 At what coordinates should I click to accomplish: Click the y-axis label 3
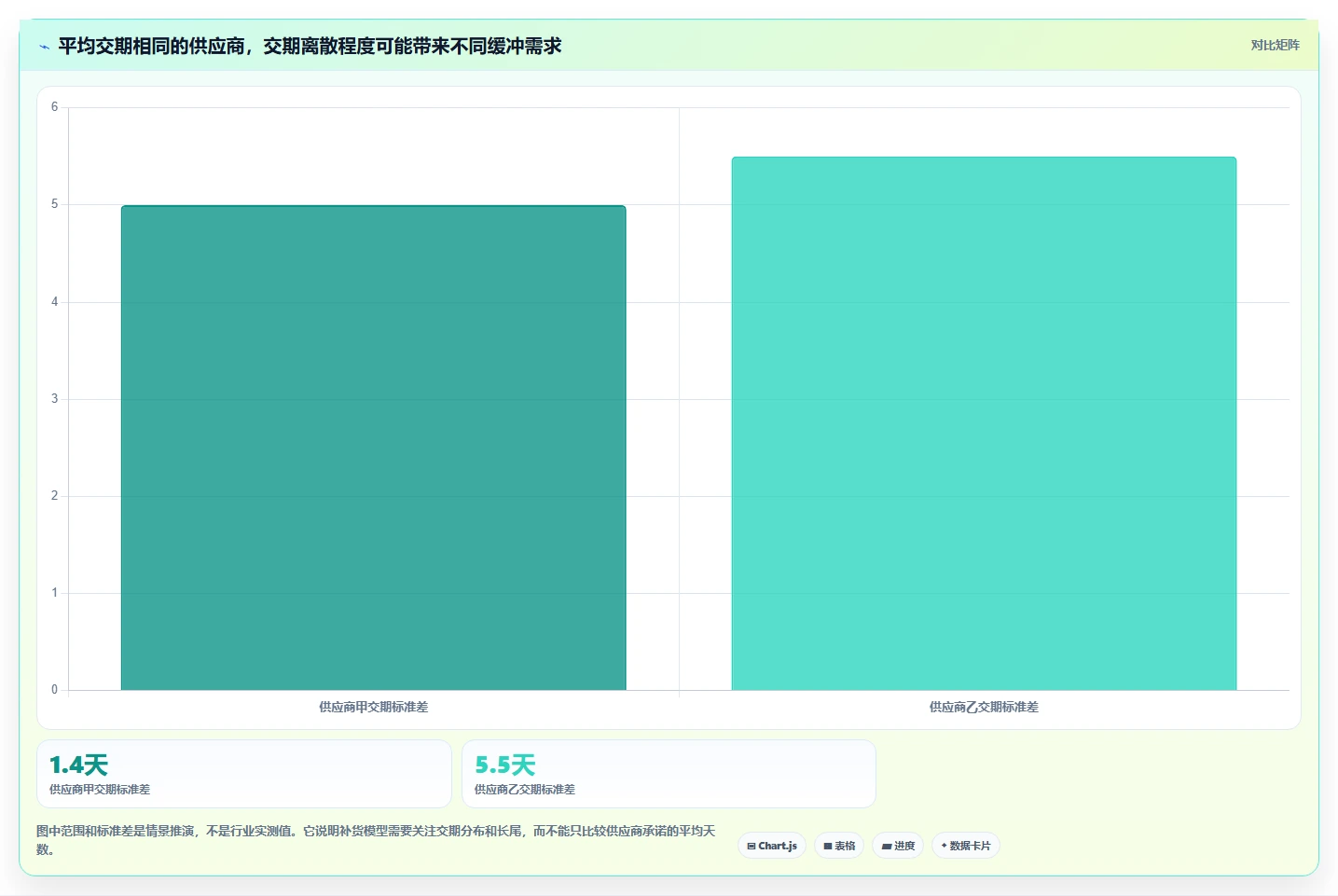54,399
